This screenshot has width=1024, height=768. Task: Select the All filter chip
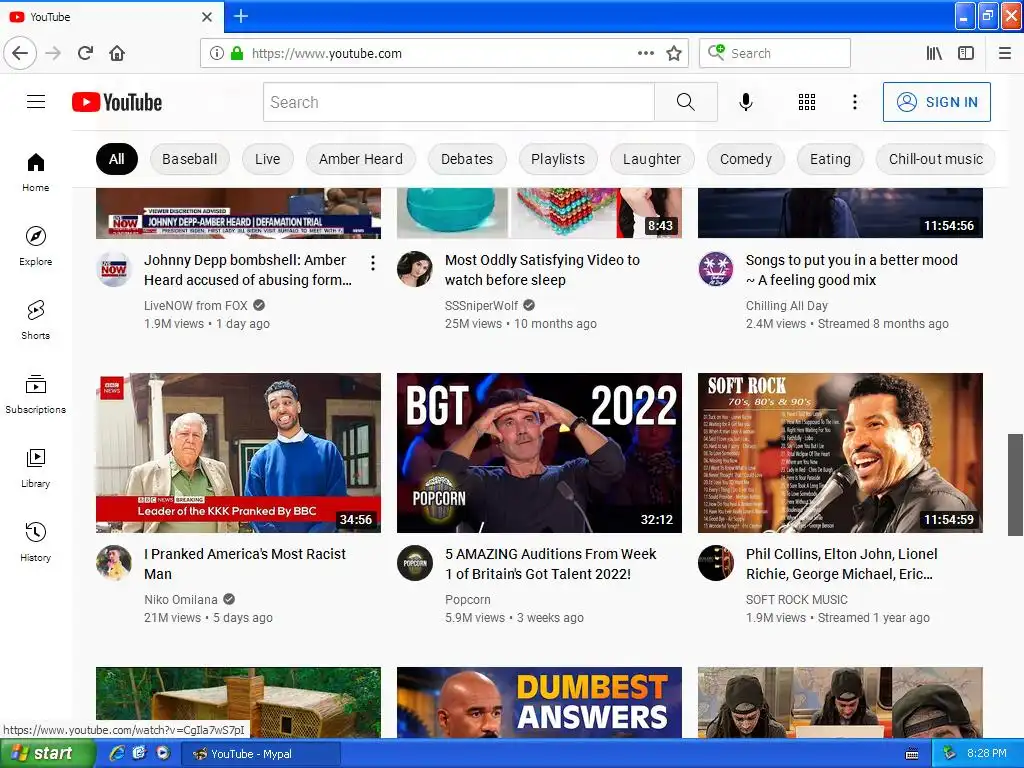tap(117, 159)
